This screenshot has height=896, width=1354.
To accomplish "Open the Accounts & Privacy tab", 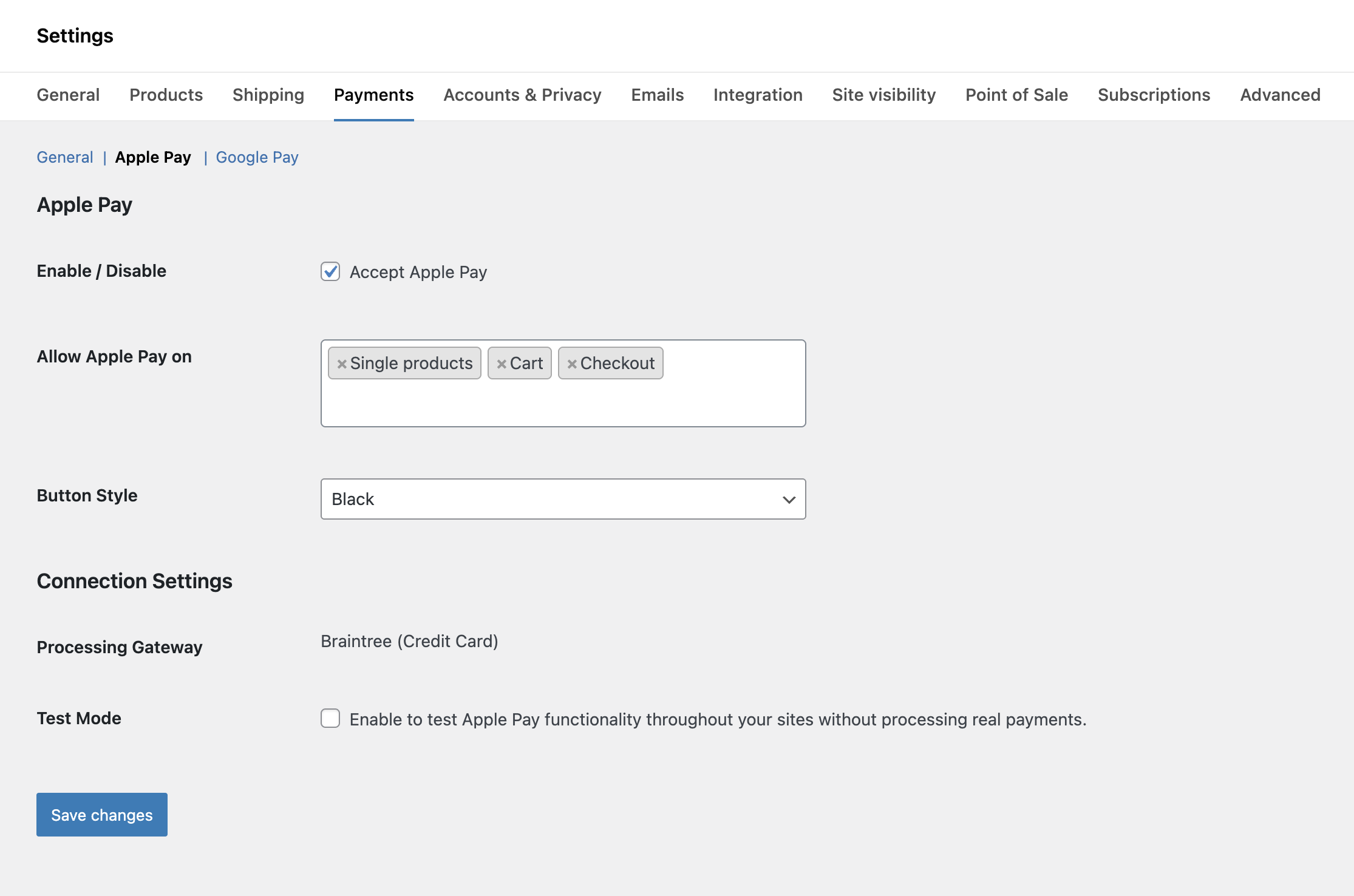I will point(522,95).
